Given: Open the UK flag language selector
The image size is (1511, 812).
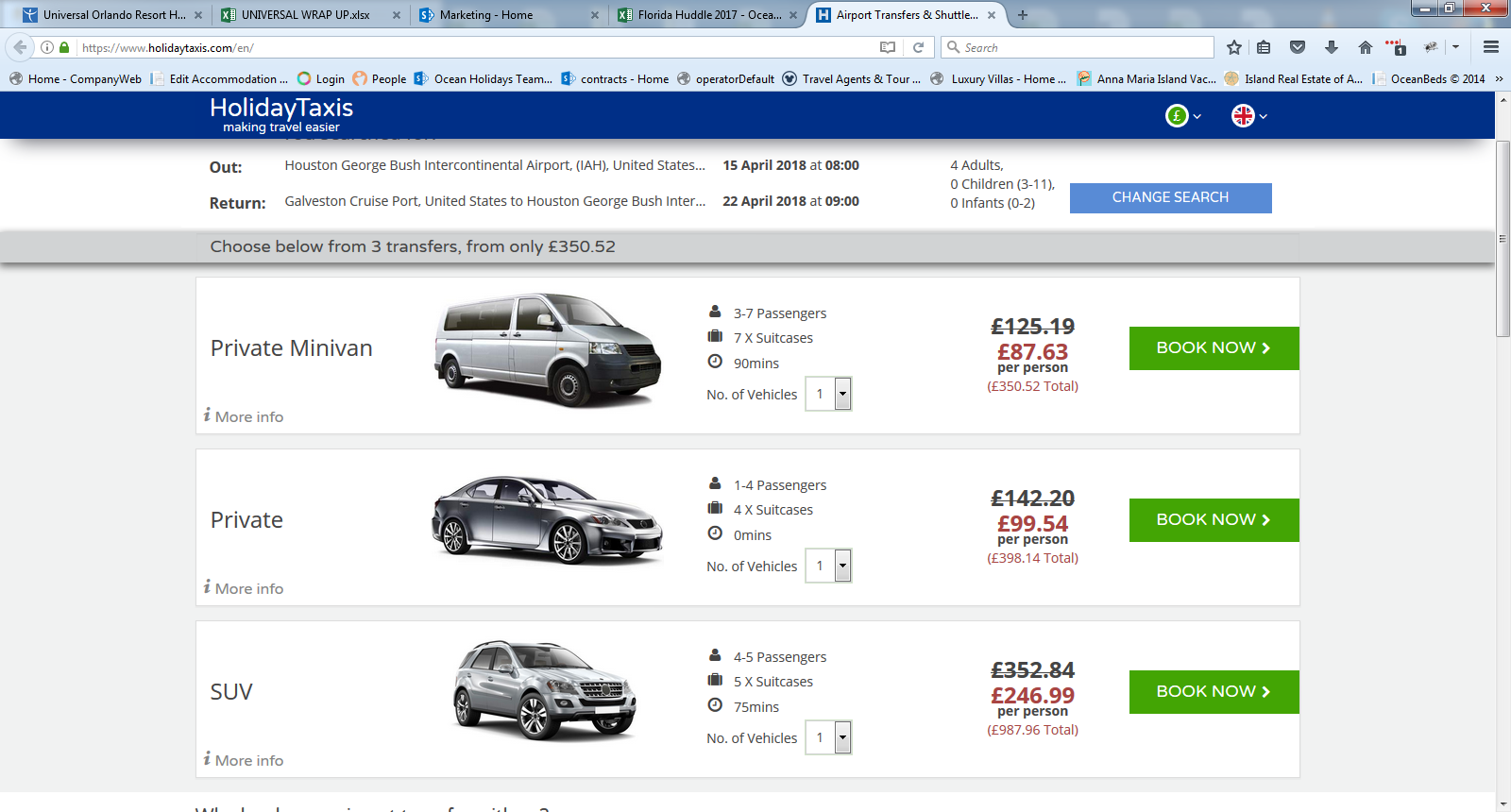Looking at the screenshot, I should 1249,115.
